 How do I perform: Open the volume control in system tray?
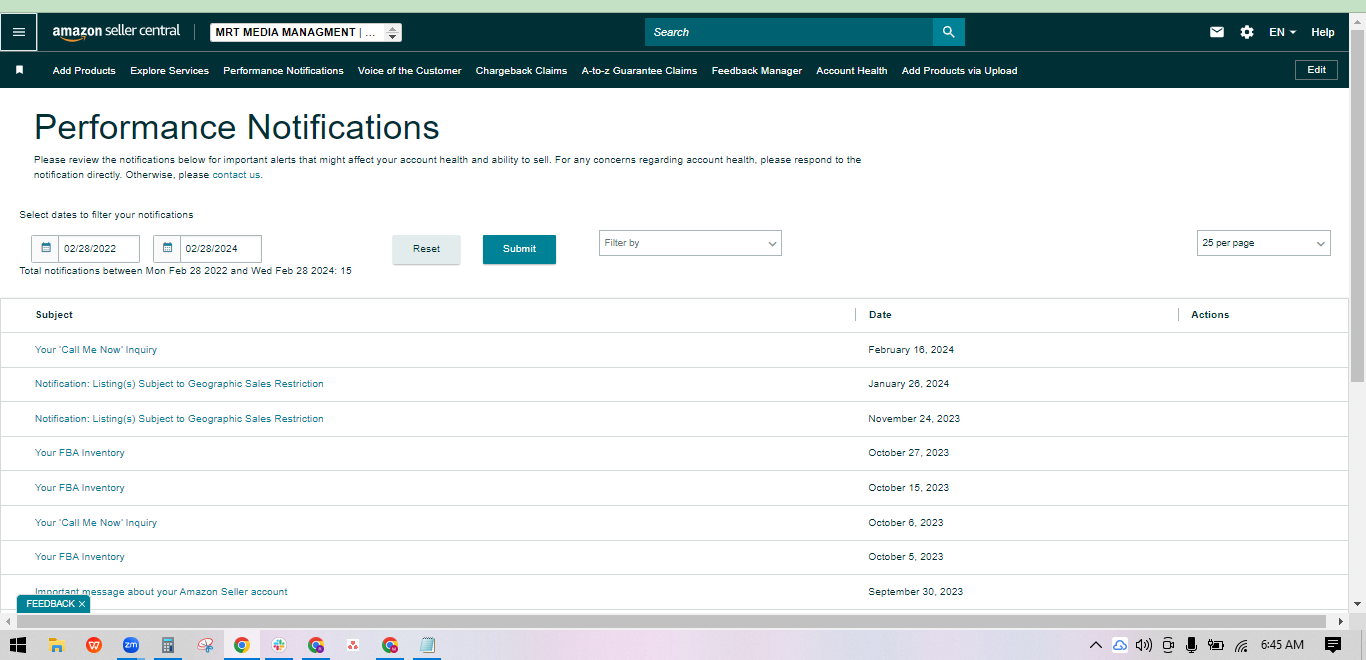pyautogui.click(x=1144, y=645)
